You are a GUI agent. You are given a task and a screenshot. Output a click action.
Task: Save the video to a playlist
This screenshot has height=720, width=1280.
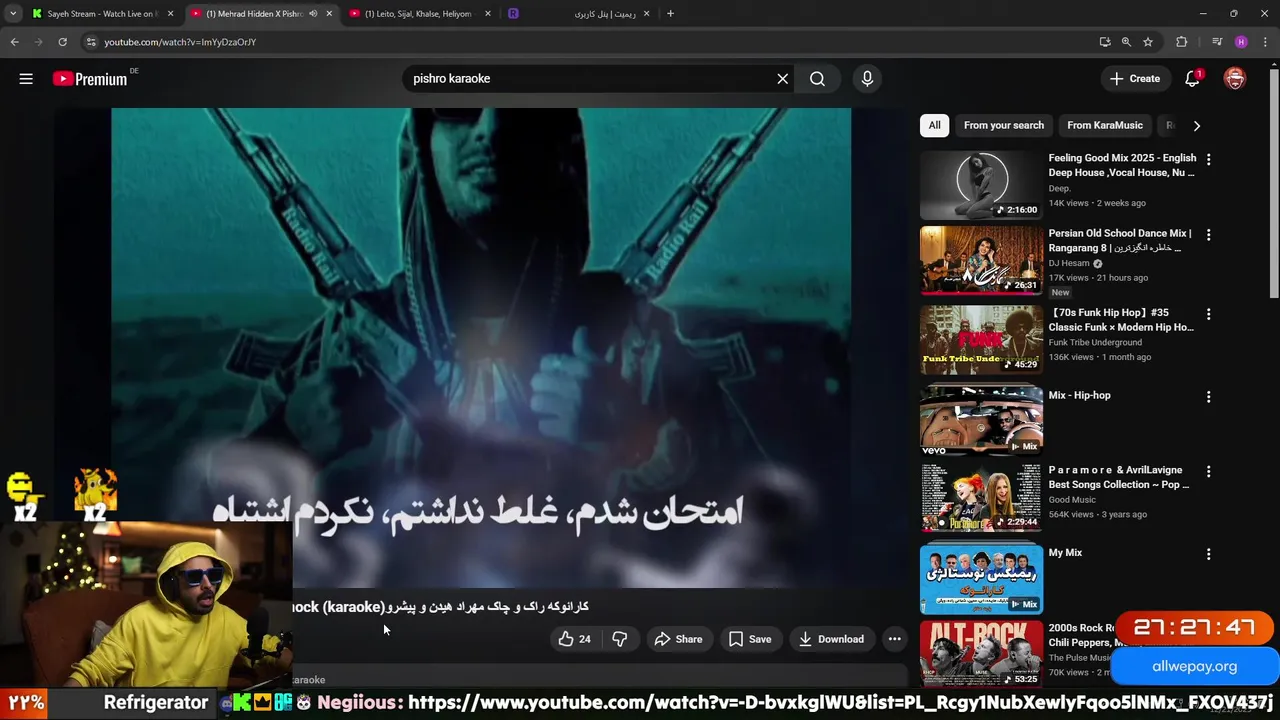click(749, 639)
